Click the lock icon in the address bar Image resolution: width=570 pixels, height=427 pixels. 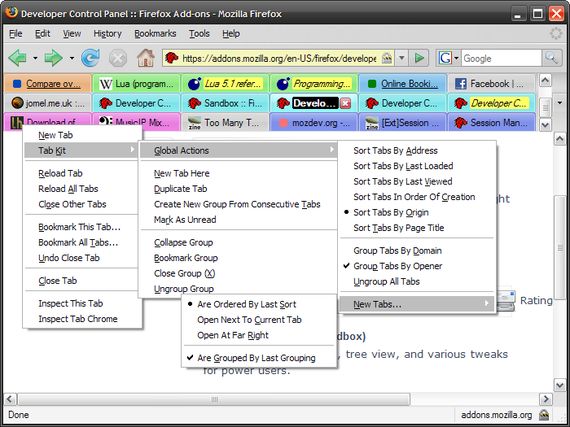click(387, 58)
